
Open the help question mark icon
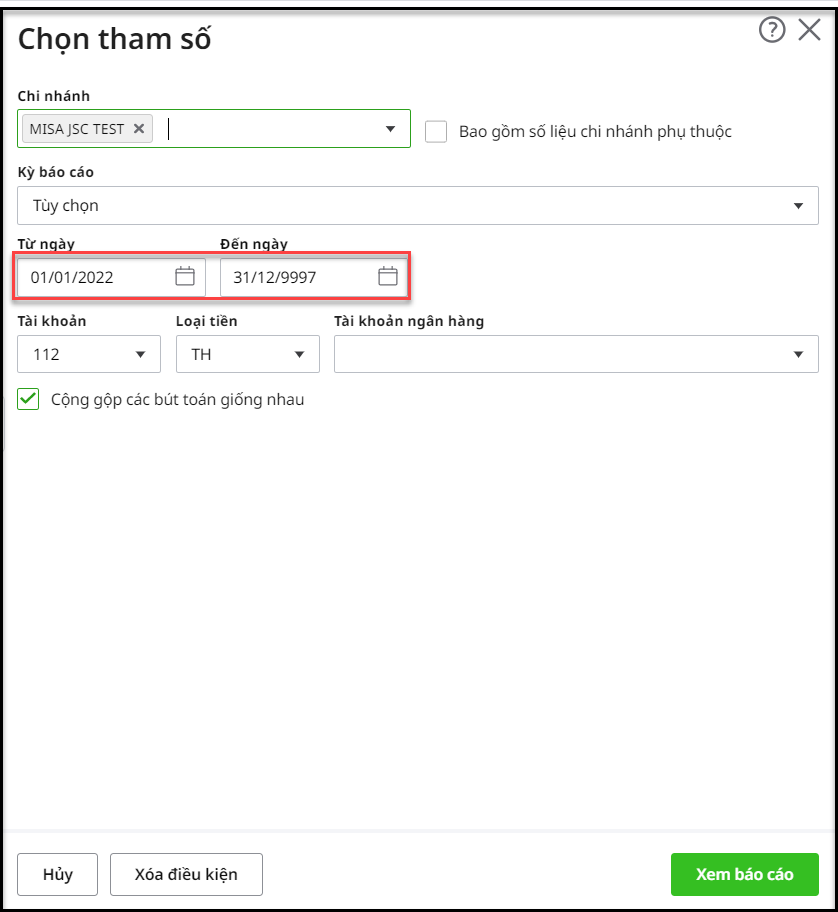[773, 31]
